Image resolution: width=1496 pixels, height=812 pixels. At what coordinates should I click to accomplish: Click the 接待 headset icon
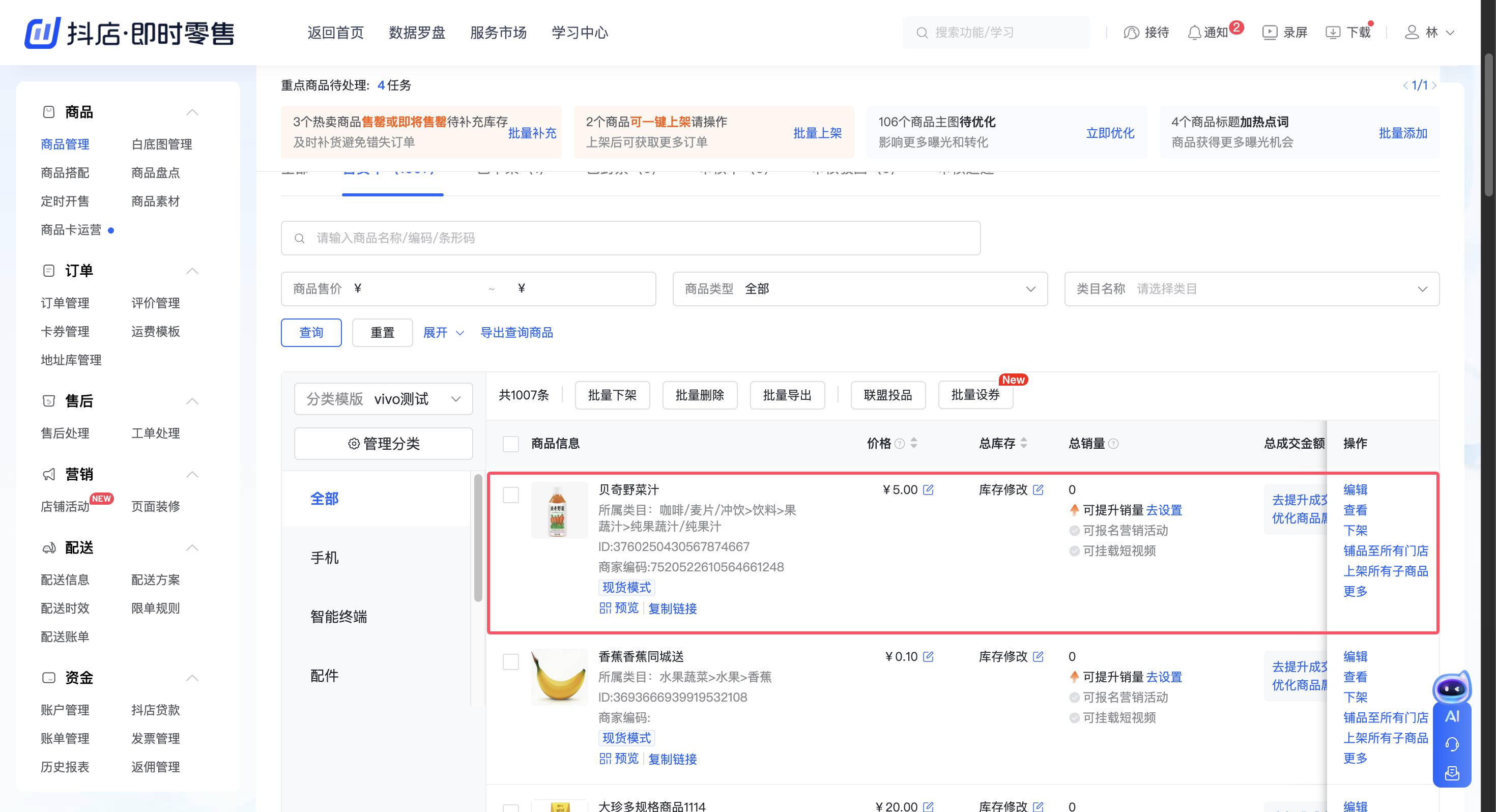pyautogui.click(x=1131, y=33)
